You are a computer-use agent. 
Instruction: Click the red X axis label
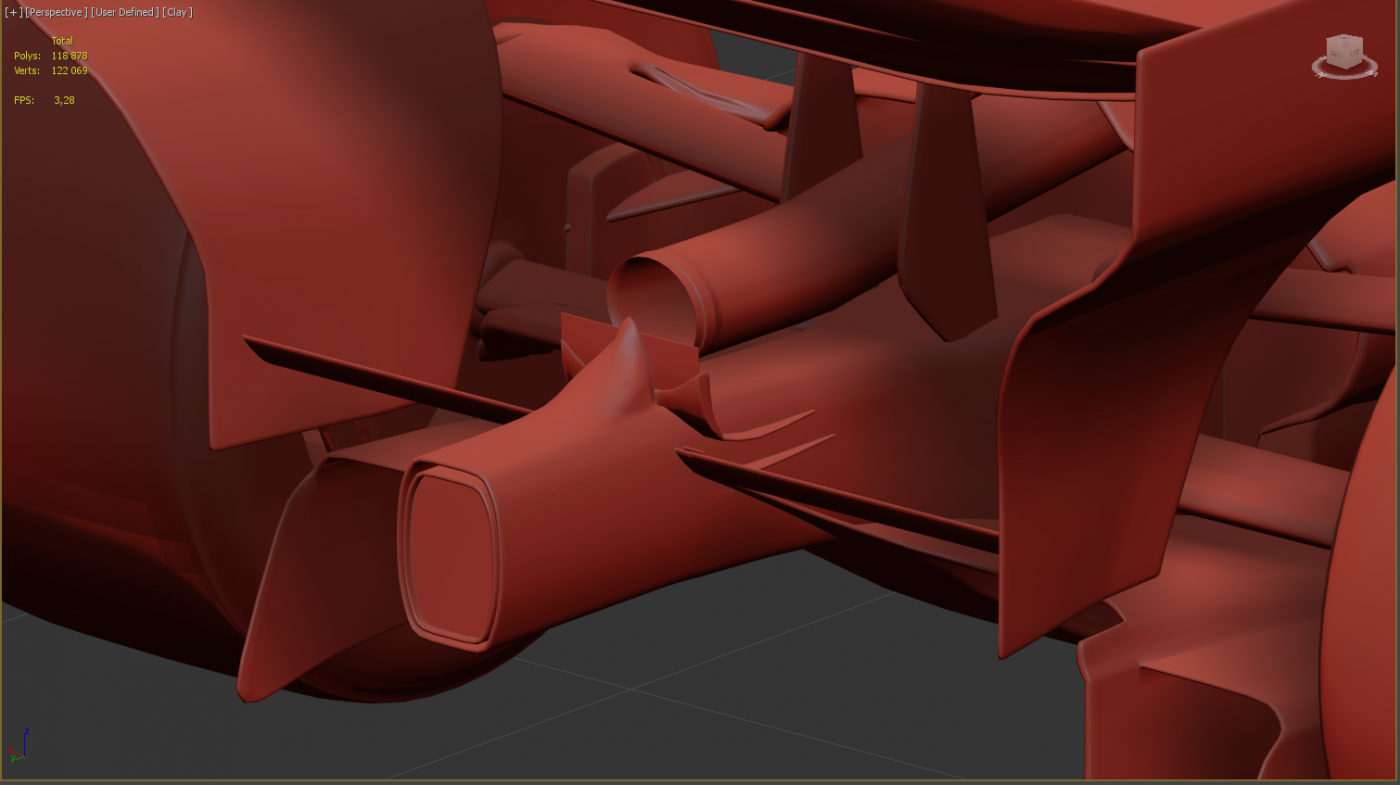coord(9,750)
